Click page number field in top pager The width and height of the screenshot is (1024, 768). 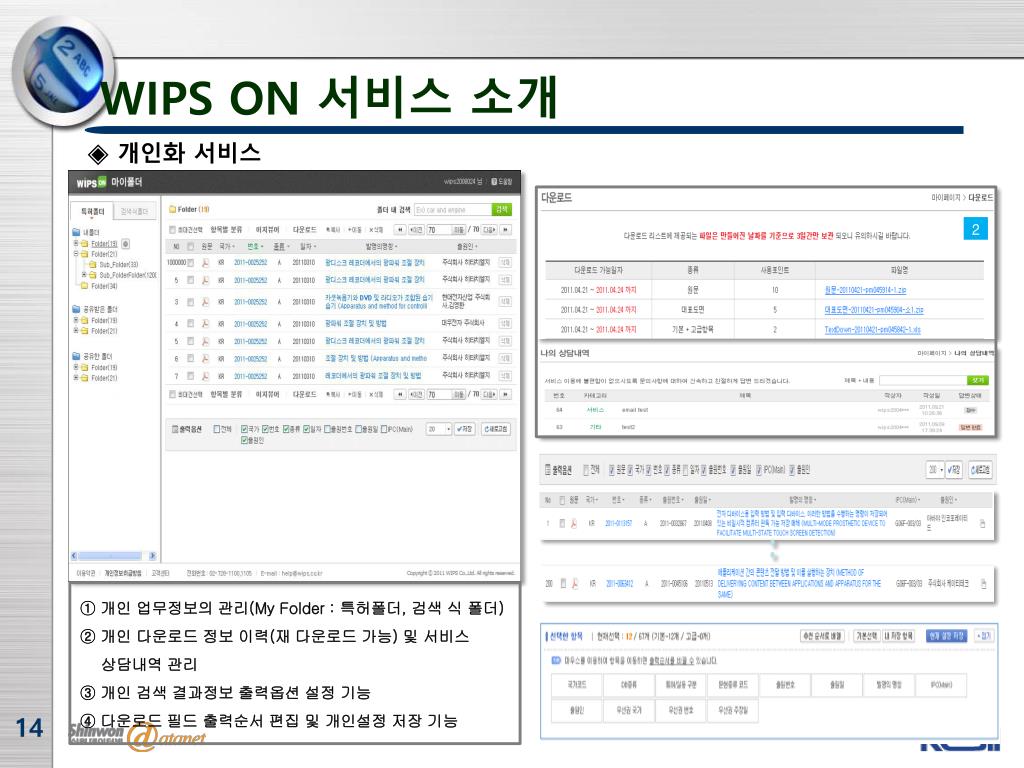[x=440, y=230]
